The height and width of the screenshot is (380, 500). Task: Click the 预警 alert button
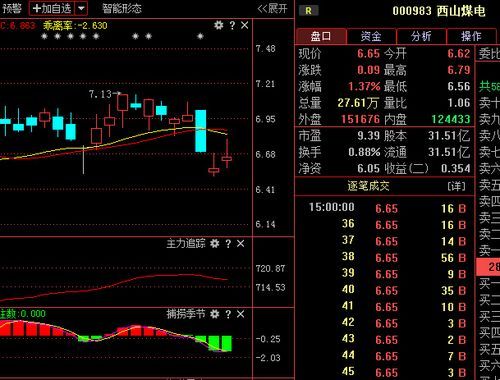click(11, 8)
